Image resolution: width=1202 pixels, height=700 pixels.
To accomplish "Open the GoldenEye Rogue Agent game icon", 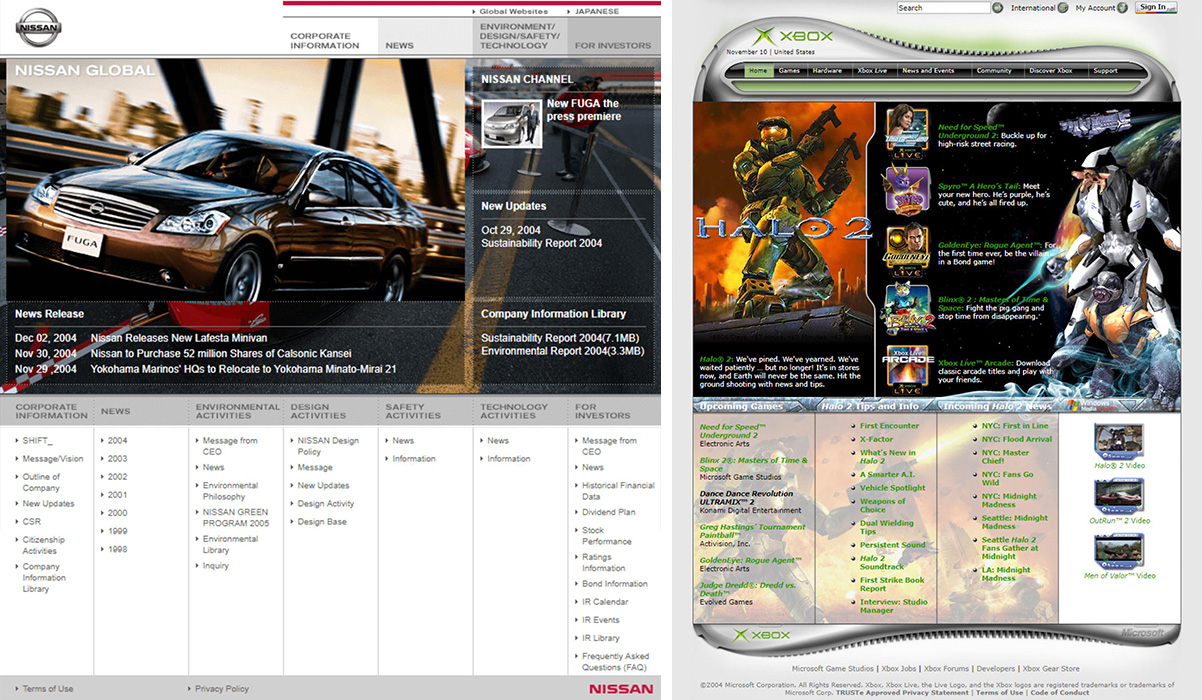I will pyautogui.click(x=906, y=248).
